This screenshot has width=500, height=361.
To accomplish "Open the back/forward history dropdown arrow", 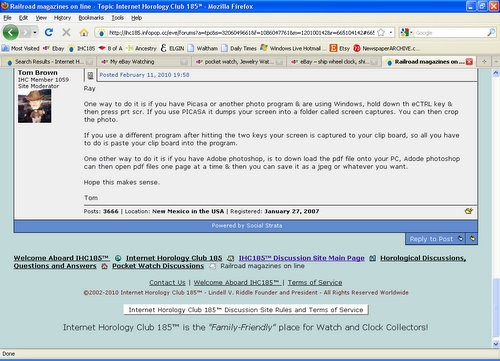I will click(x=35, y=32).
